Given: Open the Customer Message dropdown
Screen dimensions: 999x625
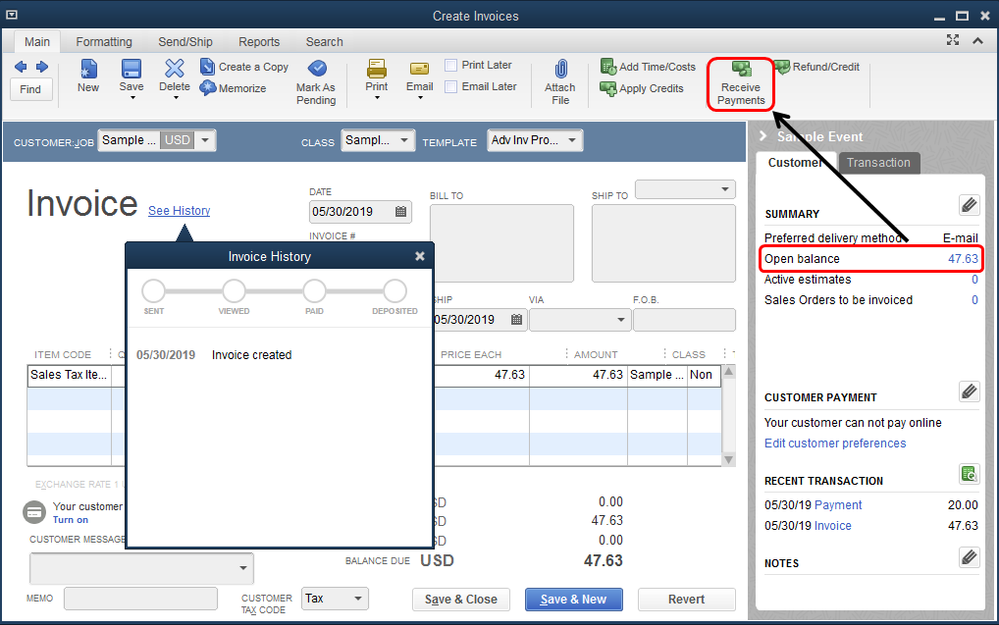Looking at the screenshot, I should [243, 568].
